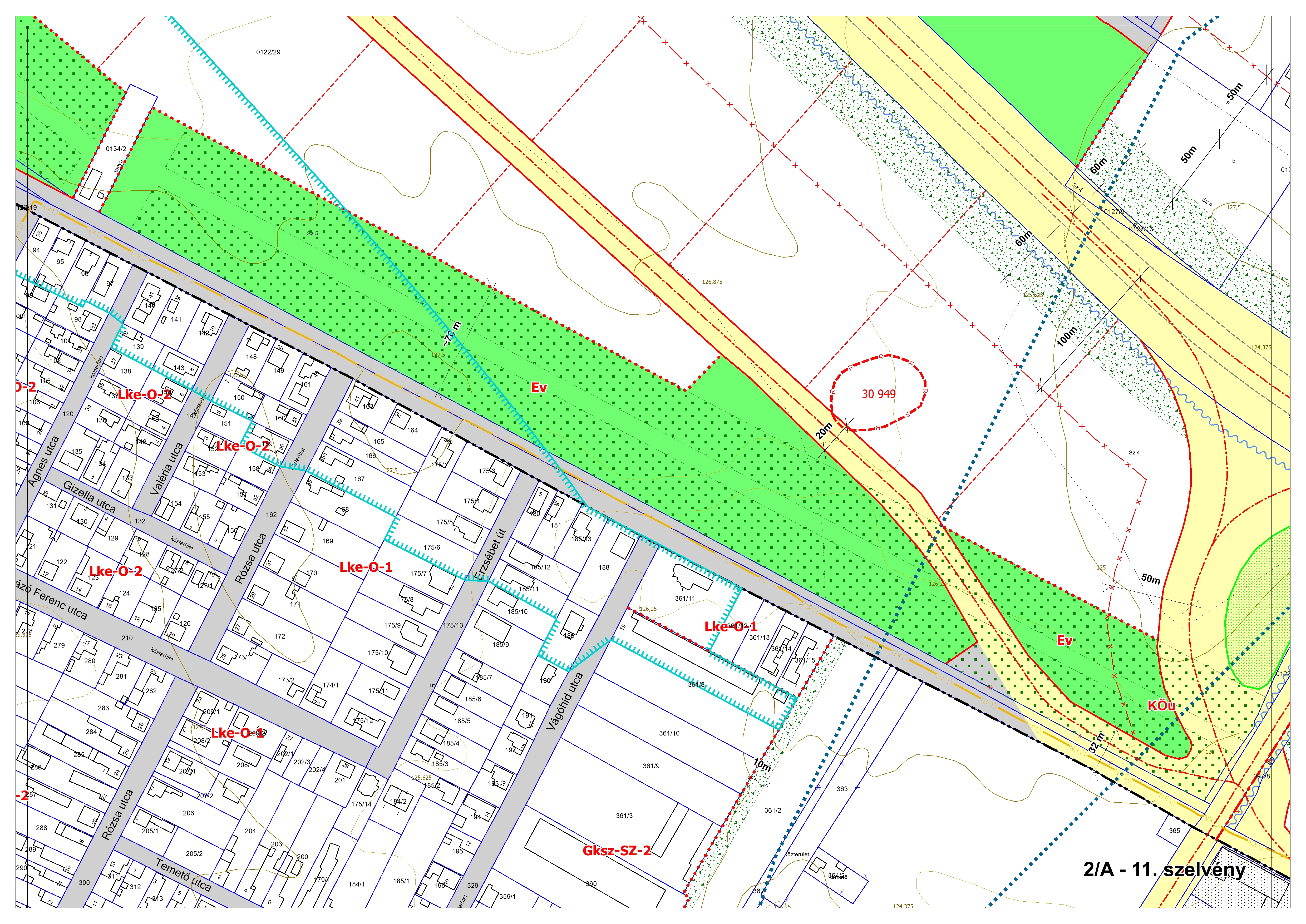The height and width of the screenshot is (924, 1306).
Task: Select parcel number 365
Action: coord(1175,831)
